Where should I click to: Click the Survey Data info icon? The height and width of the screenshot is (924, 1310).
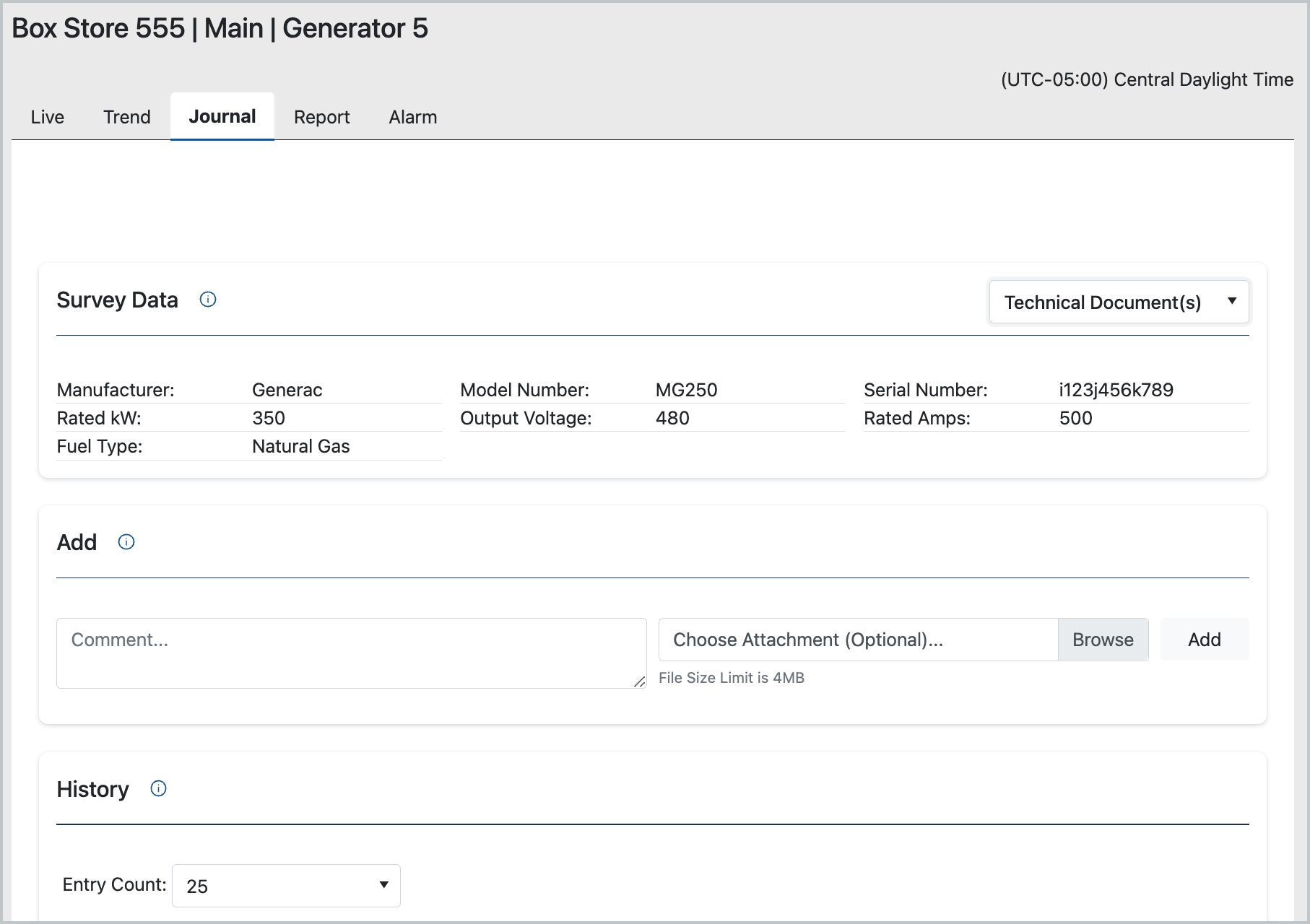click(x=208, y=300)
